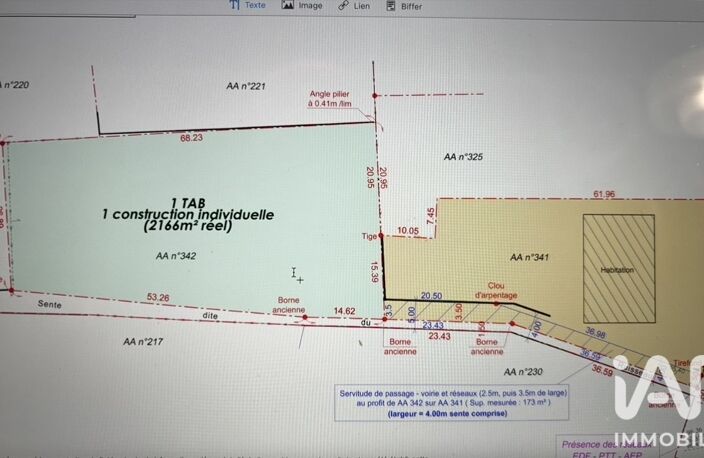Click the blue 20.50 dimension

[431, 295]
